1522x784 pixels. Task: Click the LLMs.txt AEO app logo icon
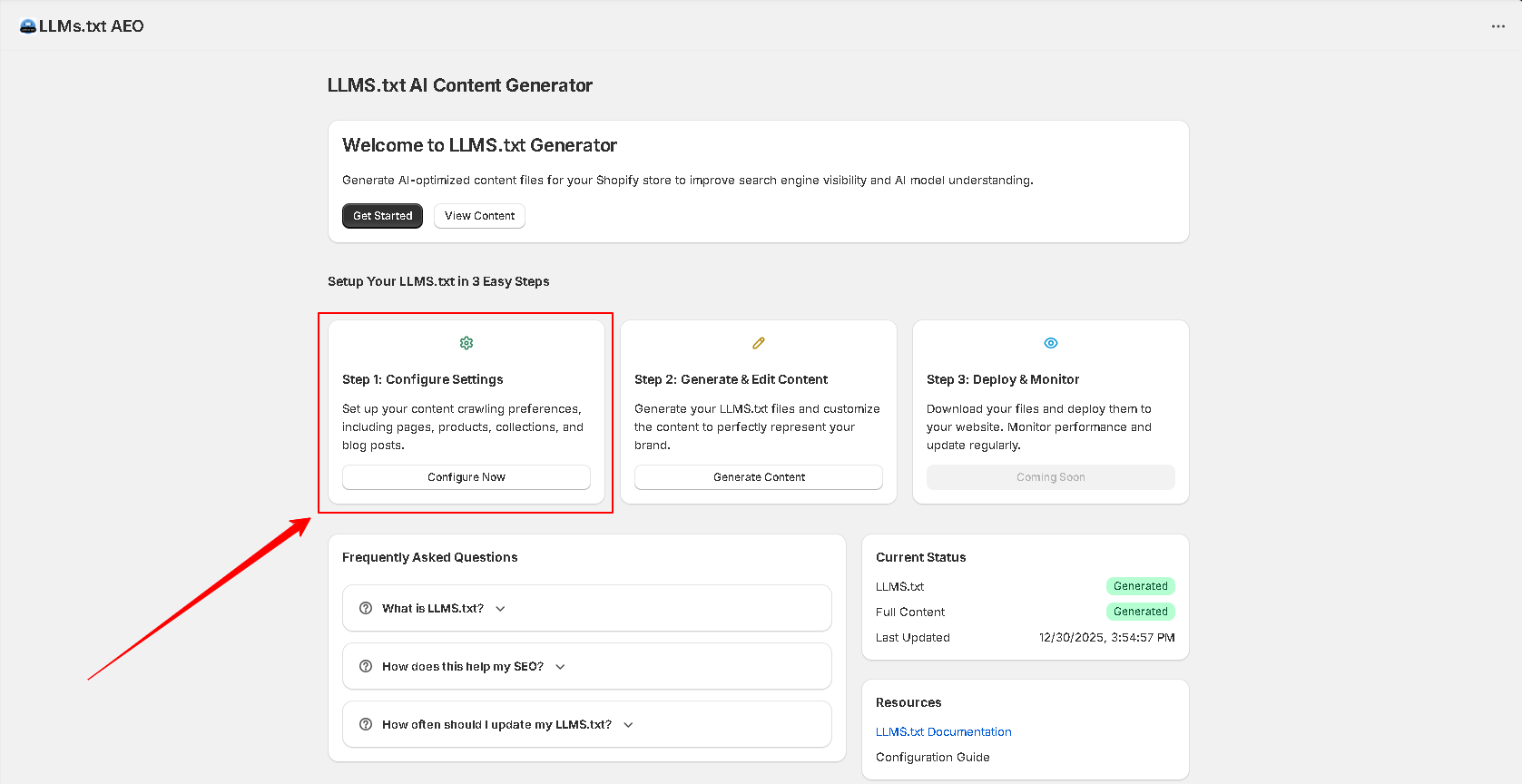[x=28, y=26]
